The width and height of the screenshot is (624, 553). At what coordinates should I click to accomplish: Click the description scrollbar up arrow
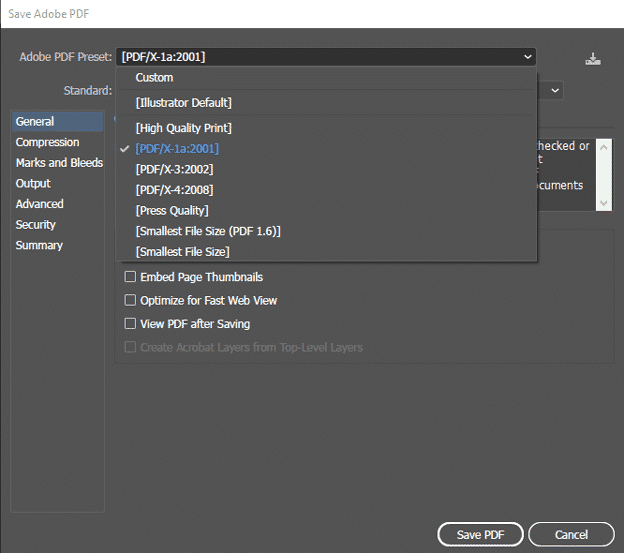point(604,147)
